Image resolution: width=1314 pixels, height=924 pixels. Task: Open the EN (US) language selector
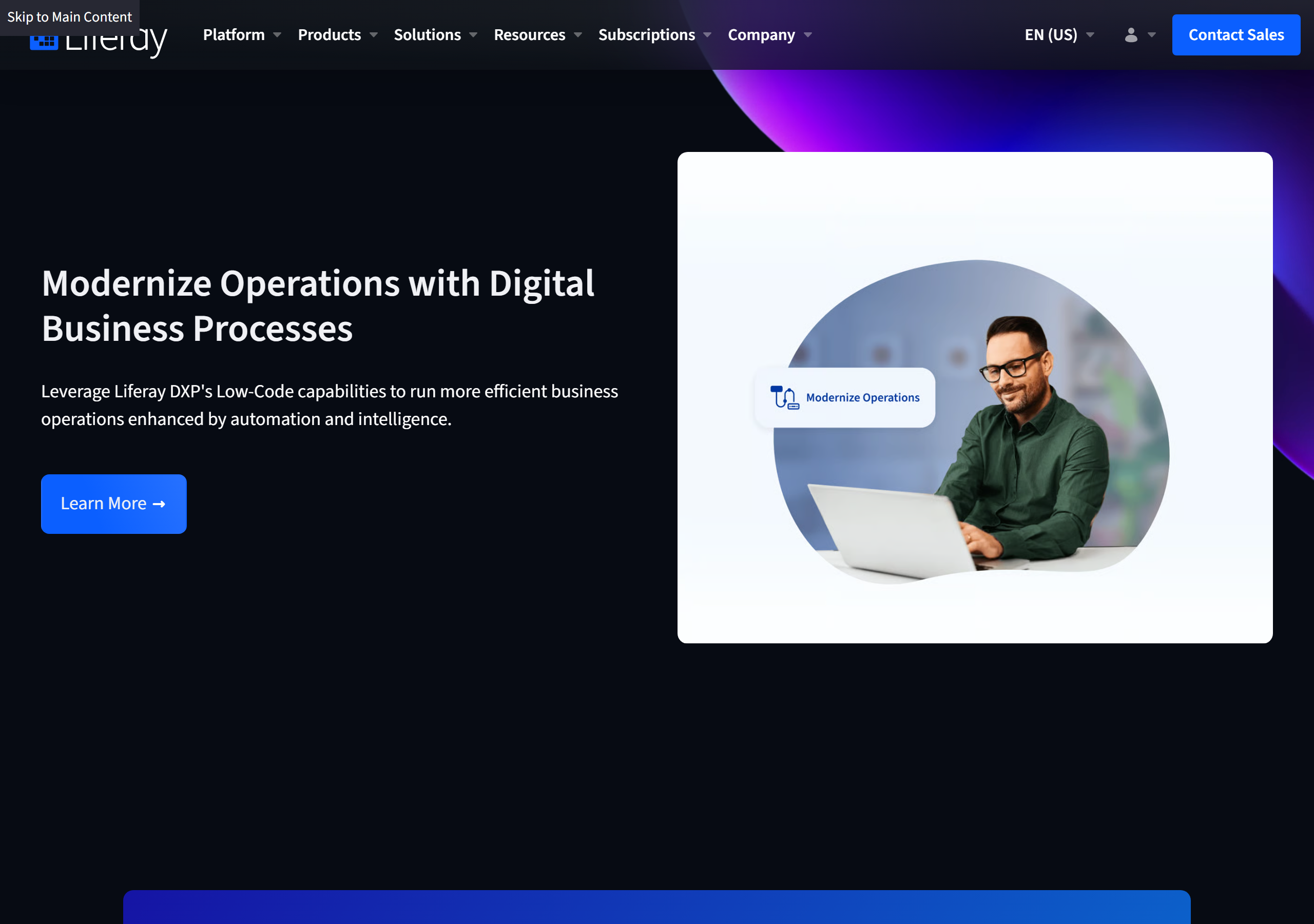tap(1059, 35)
